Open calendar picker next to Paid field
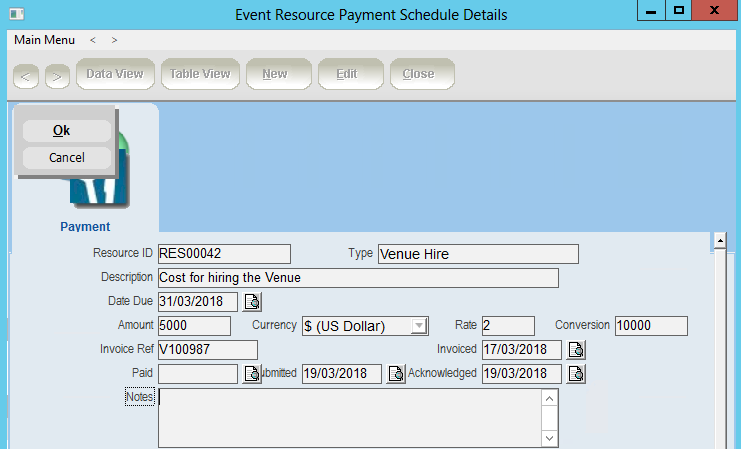 pos(252,374)
